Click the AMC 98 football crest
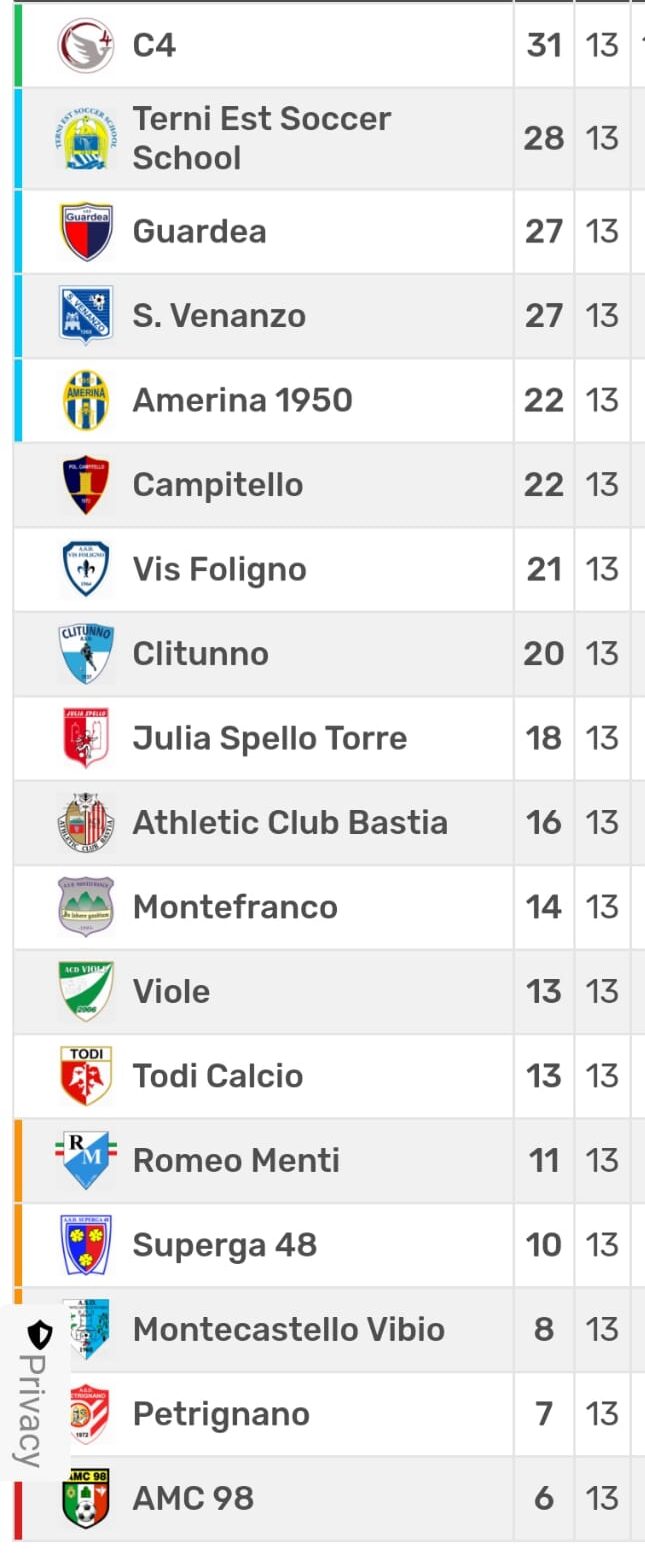This screenshot has height=1566, width=645. (x=86, y=1498)
